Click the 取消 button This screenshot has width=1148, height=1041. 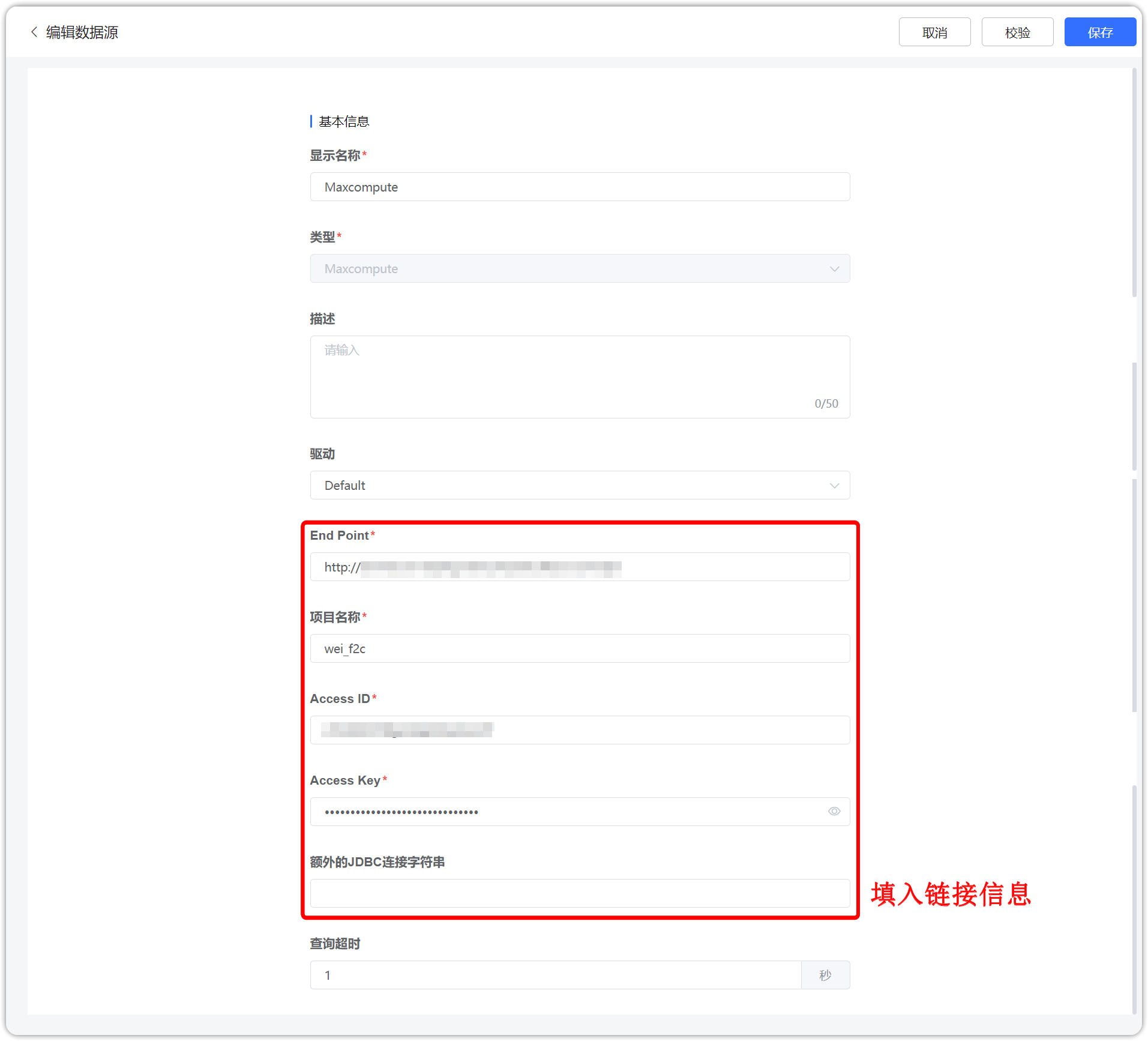(934, 32)
